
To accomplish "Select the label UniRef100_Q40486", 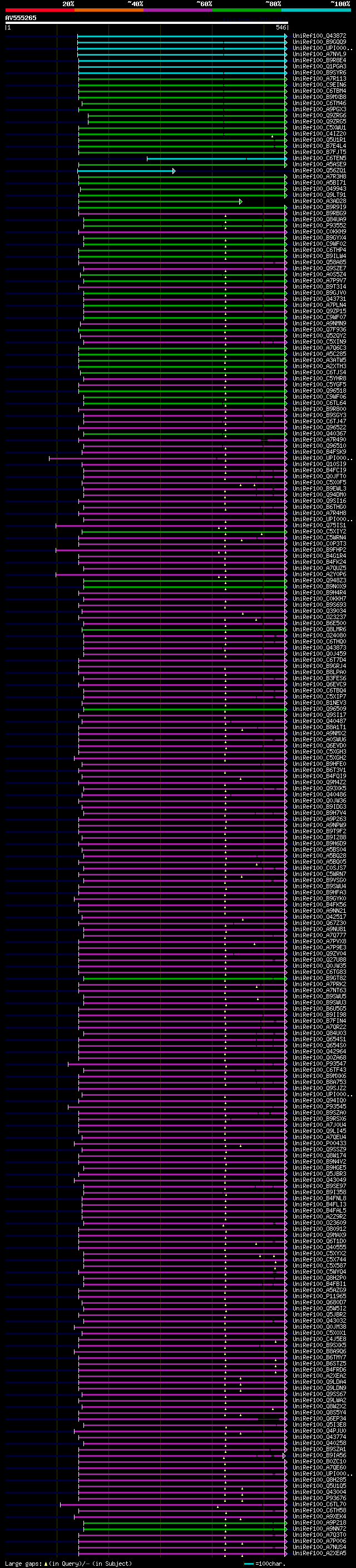I will (319, 795).
